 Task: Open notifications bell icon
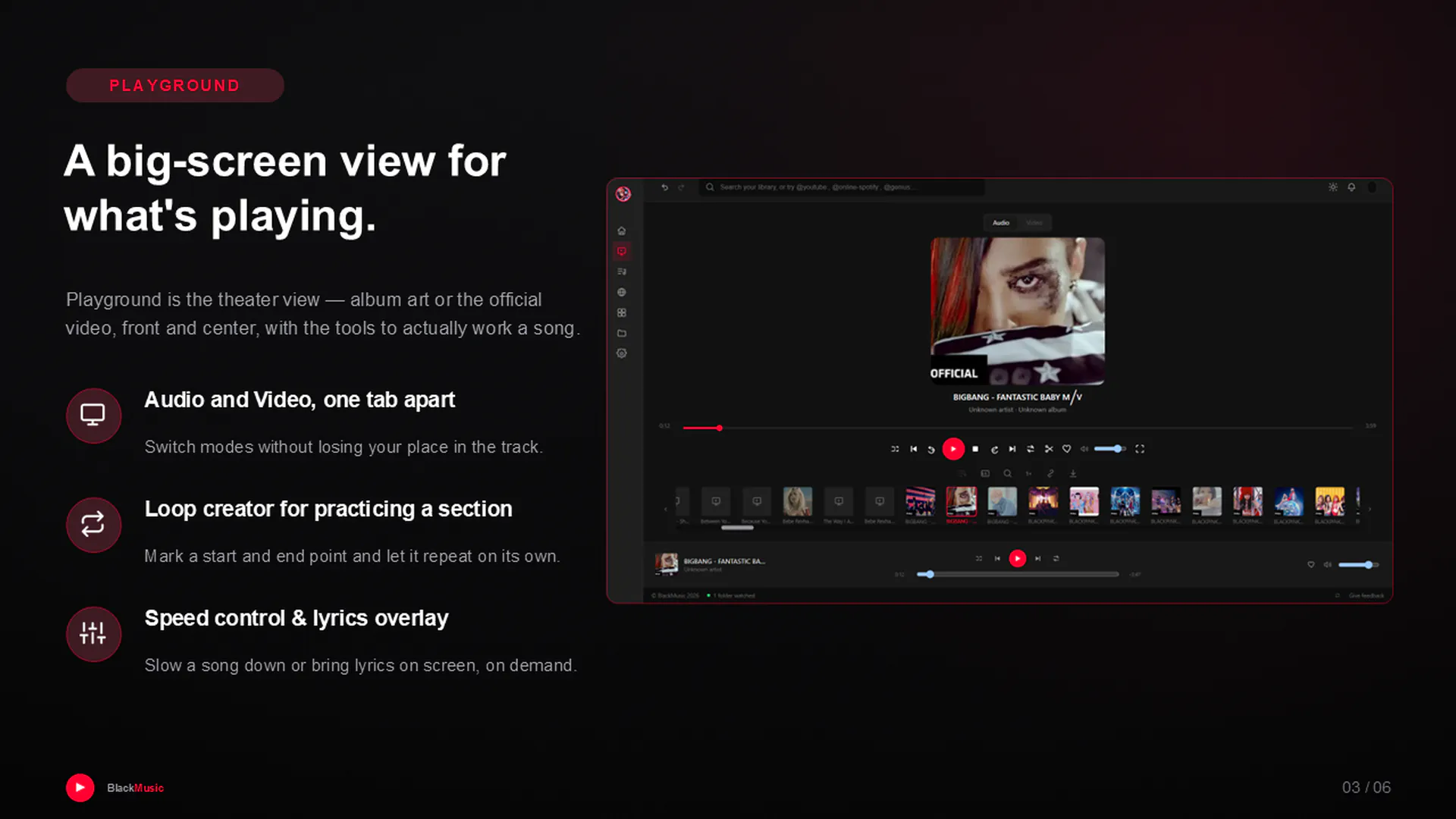coord(1351,187)
